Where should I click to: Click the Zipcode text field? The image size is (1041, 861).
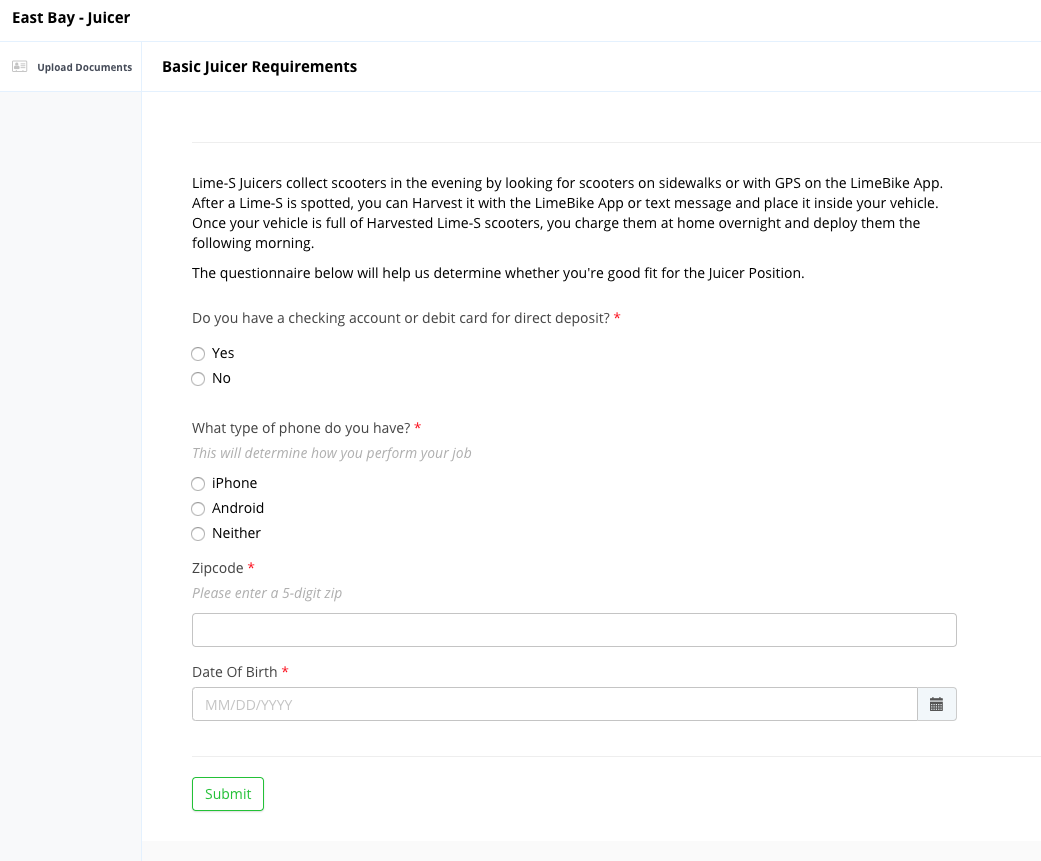[x=574, y=630]
